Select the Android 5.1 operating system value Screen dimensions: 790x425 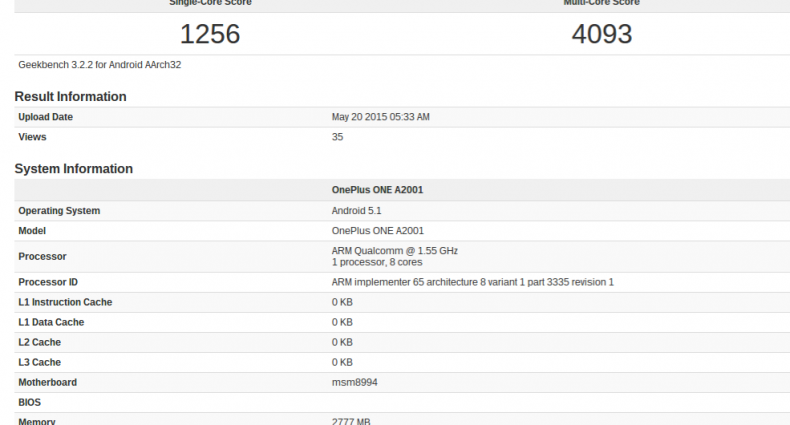tap(356, 211)
